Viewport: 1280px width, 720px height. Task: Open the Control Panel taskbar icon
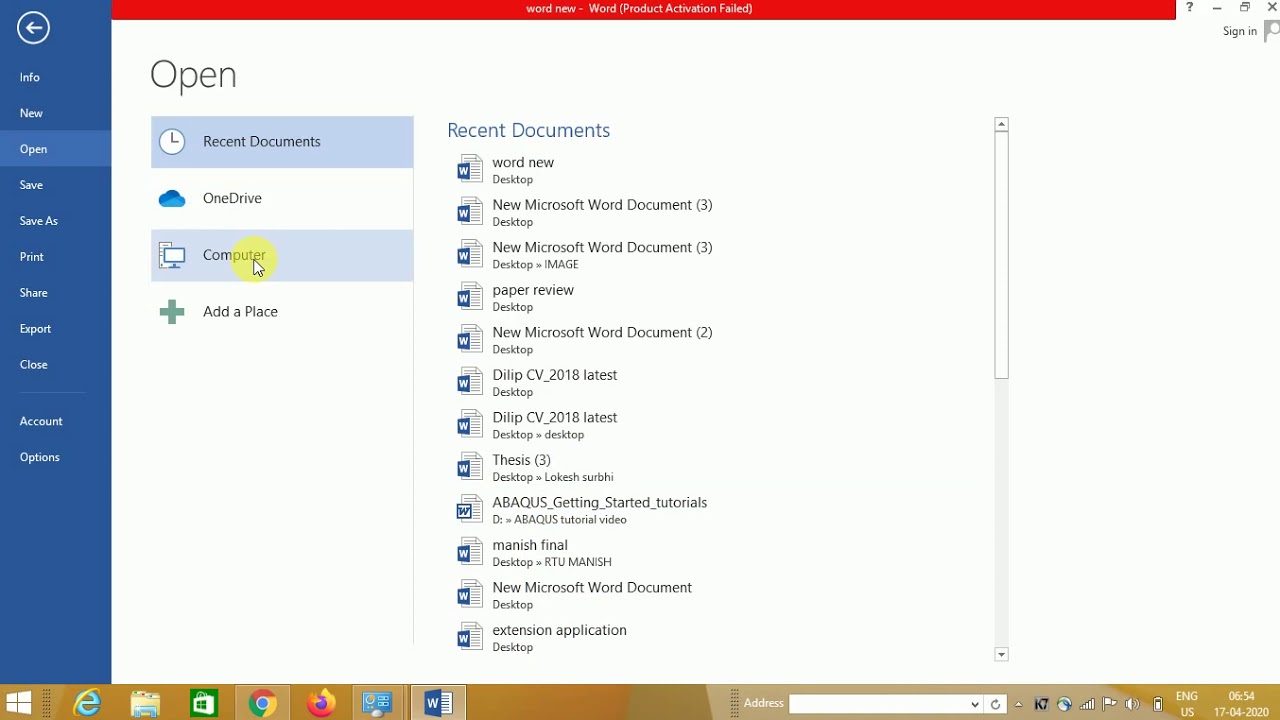pyautogui.click(x=378, y=703)
